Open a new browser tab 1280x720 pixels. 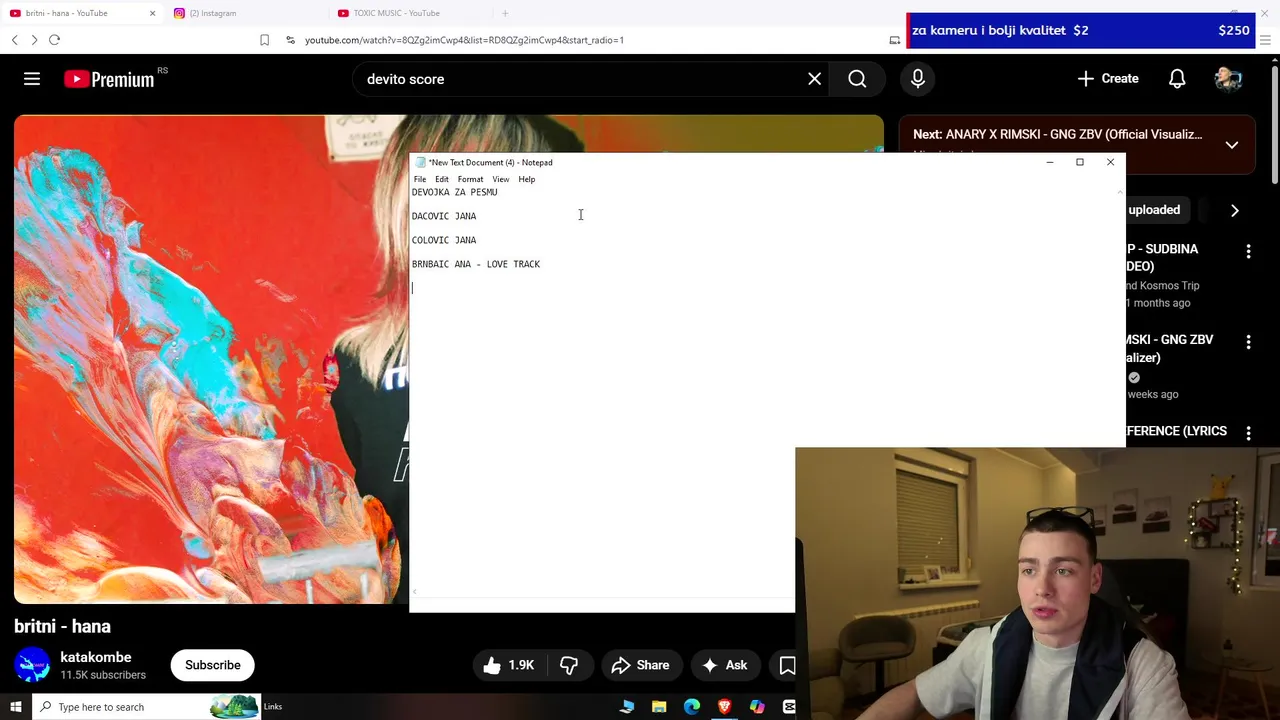(x=505, y=13)
